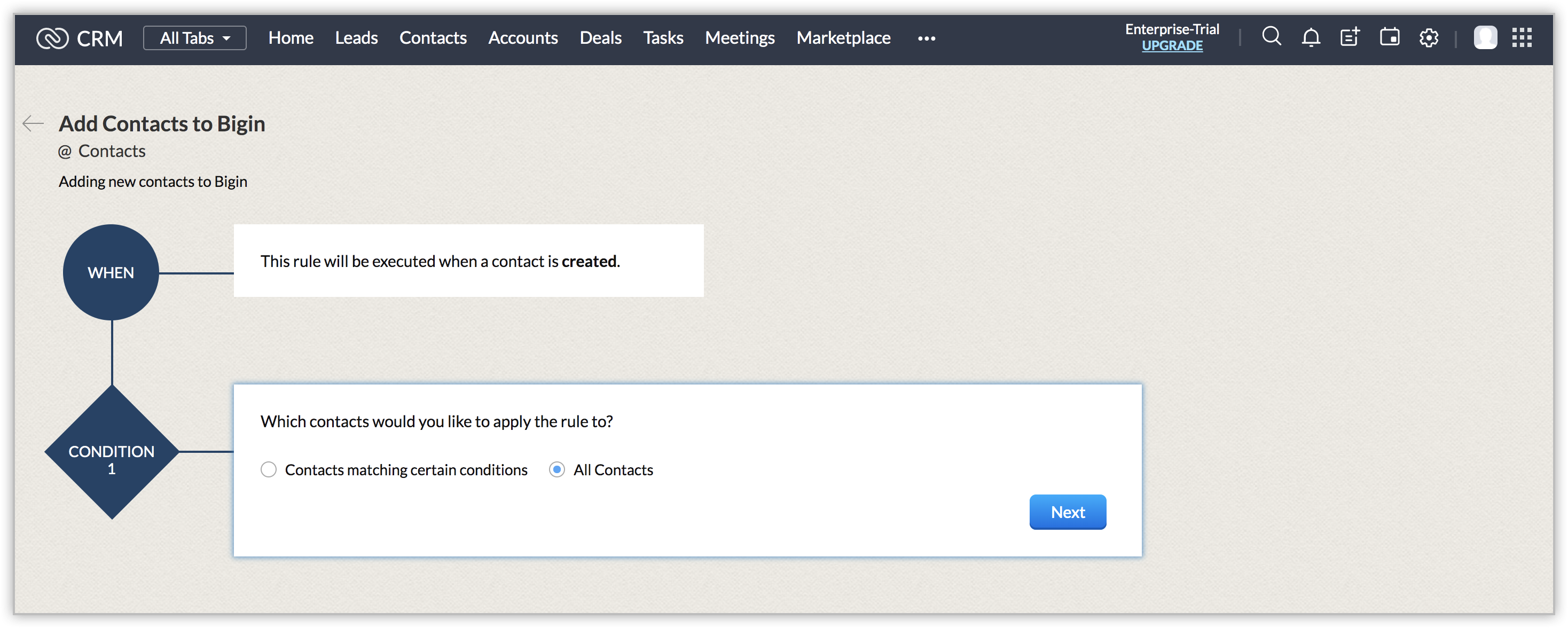Click the Next button
The image size is (1568, 628).
pos(1067,512)
